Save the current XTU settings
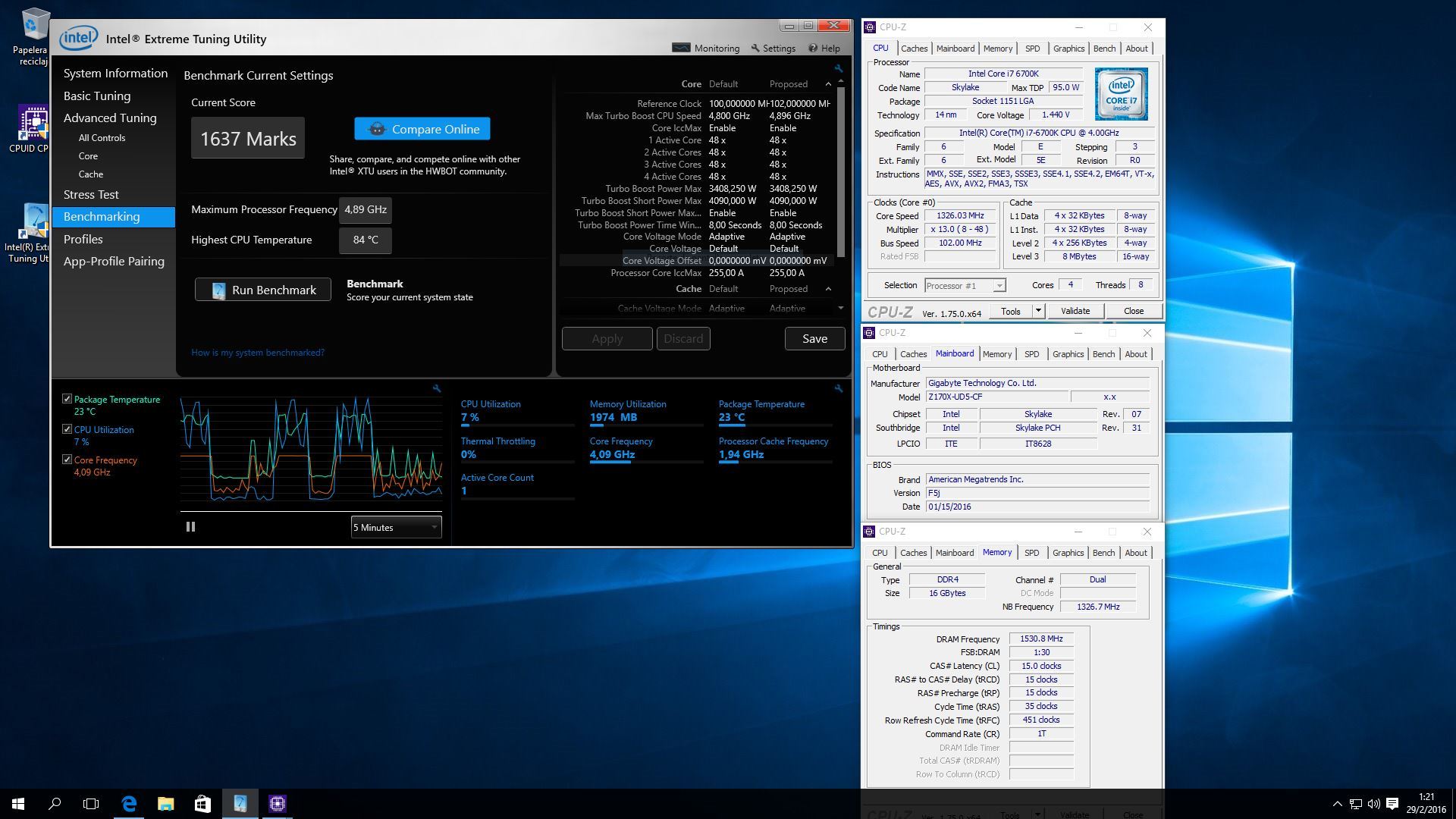 815,339
